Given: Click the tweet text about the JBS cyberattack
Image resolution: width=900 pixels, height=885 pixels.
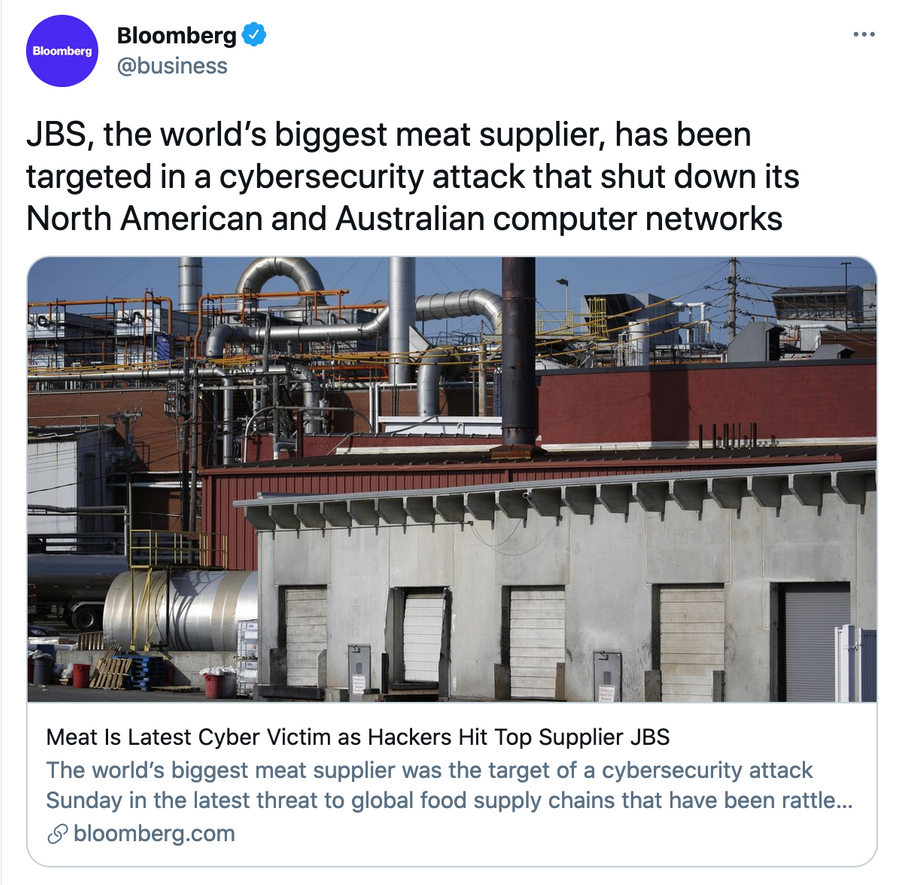Looking at the screenshot, I should click(412, 176).
